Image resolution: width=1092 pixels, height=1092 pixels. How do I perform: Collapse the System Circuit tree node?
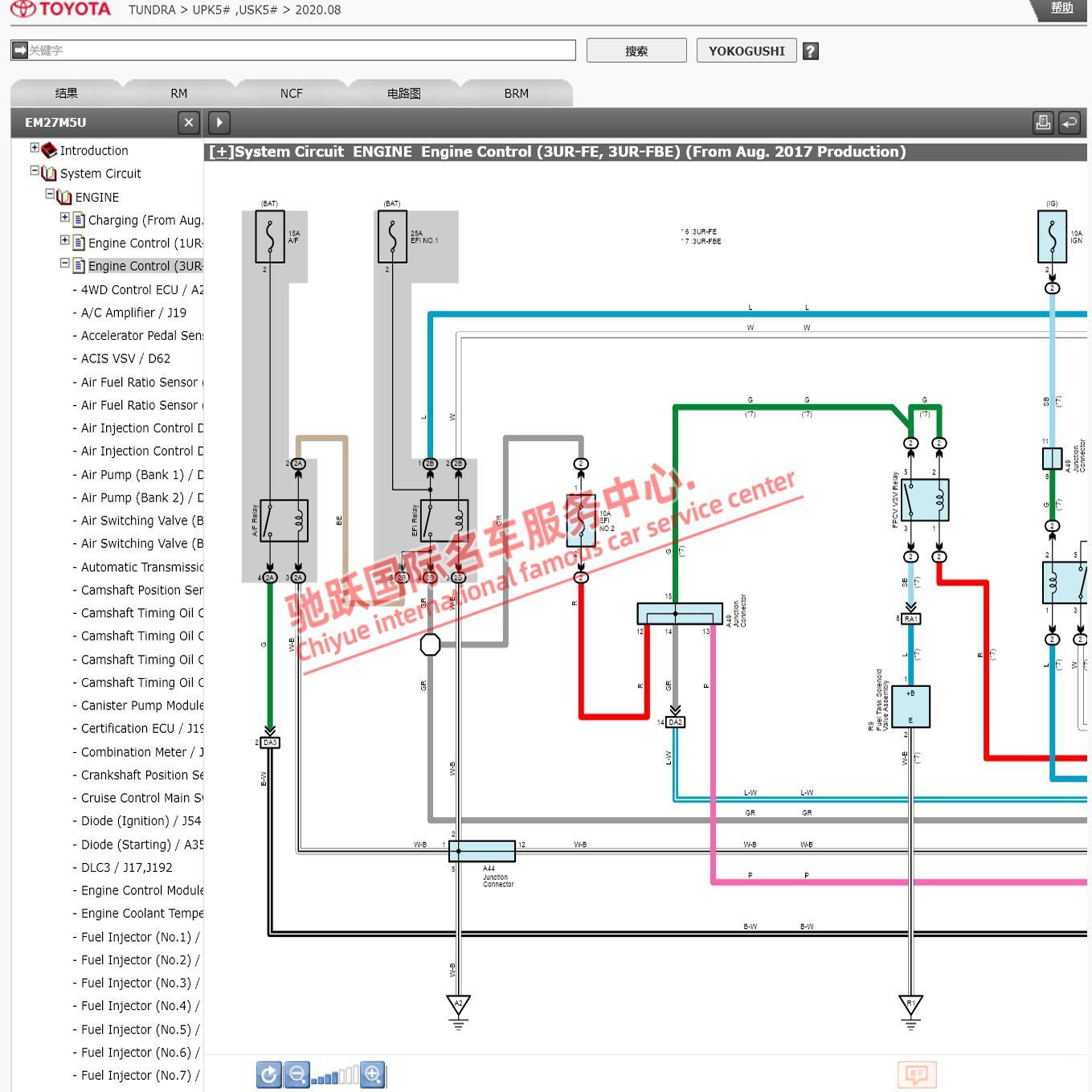click(x=35, y=170)
